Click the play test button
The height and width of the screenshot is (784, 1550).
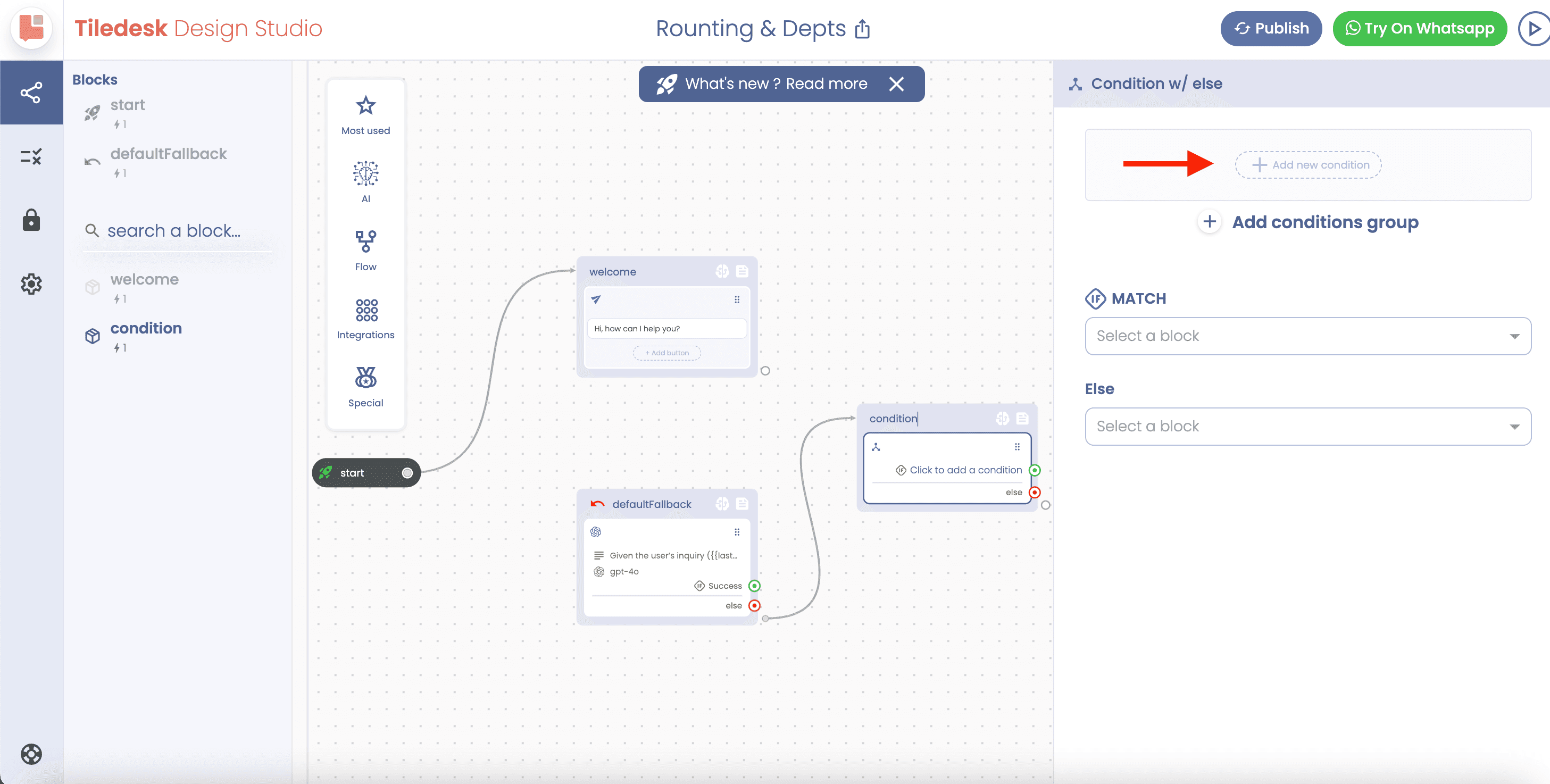click(1534, 28)
